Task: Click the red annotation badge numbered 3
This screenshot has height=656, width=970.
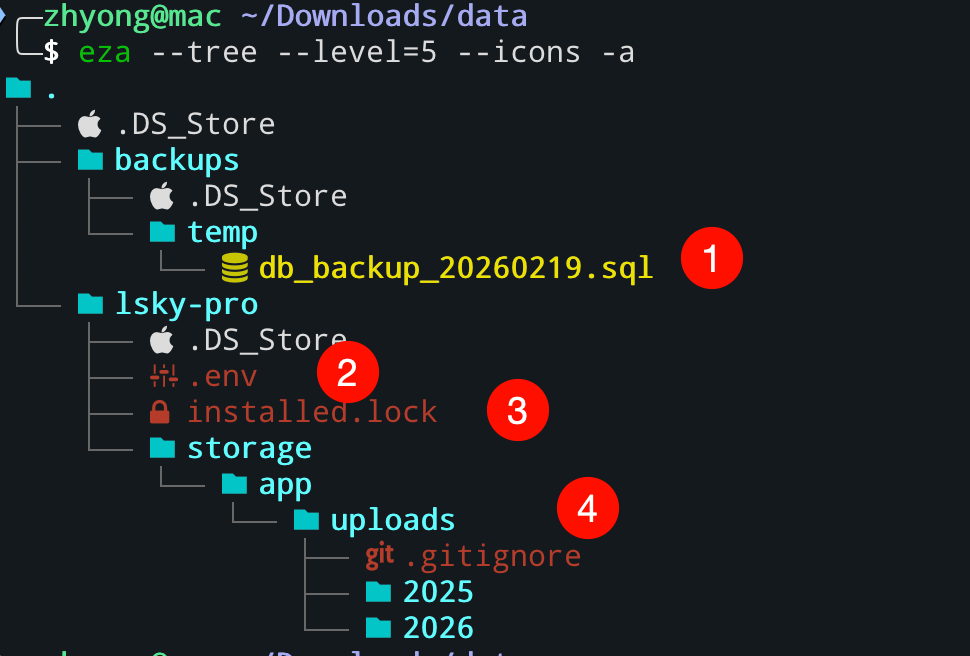Action: (517, 410)
